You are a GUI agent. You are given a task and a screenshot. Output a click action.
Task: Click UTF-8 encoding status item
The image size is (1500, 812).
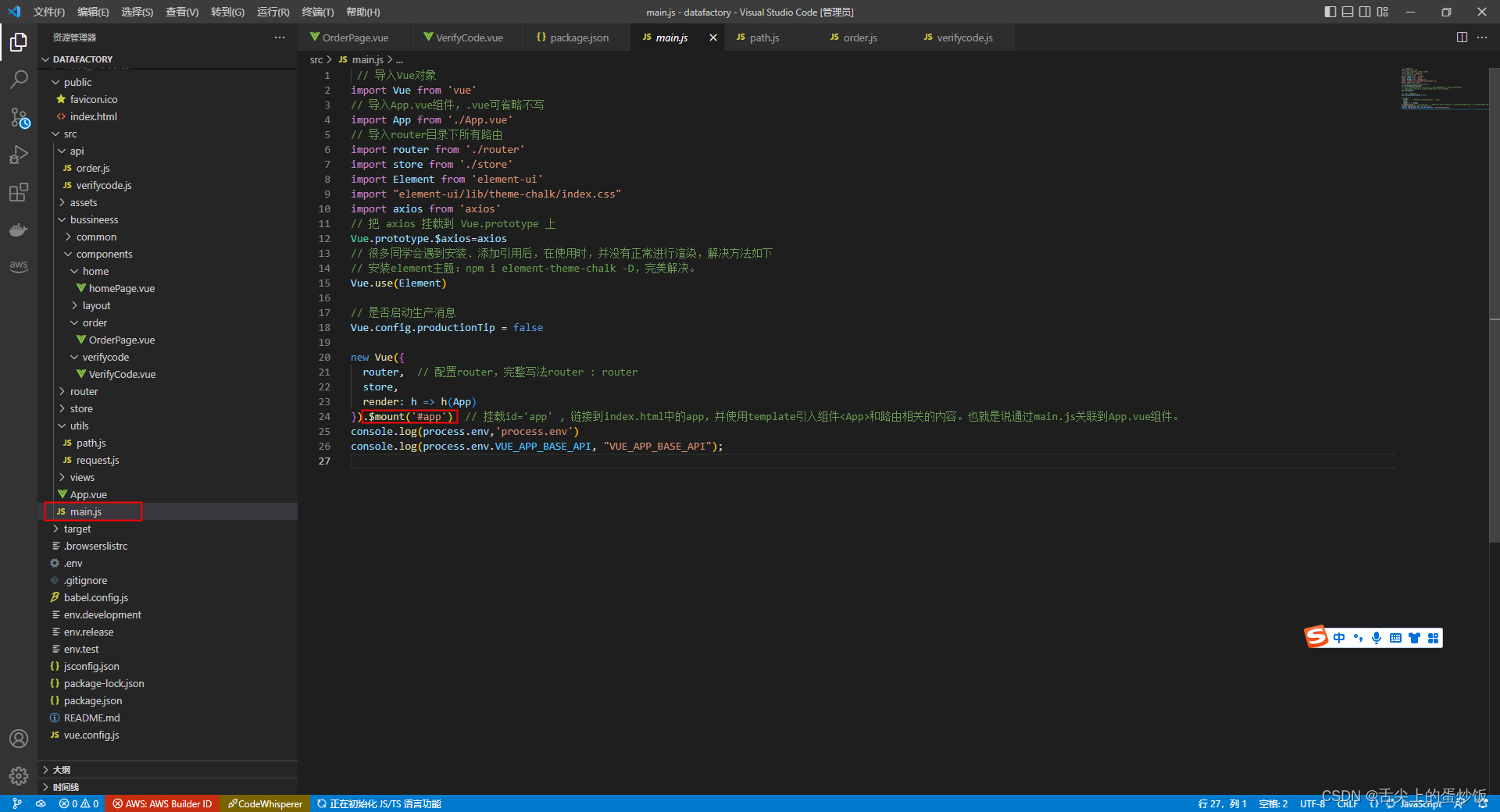[x=1312, y=803]
